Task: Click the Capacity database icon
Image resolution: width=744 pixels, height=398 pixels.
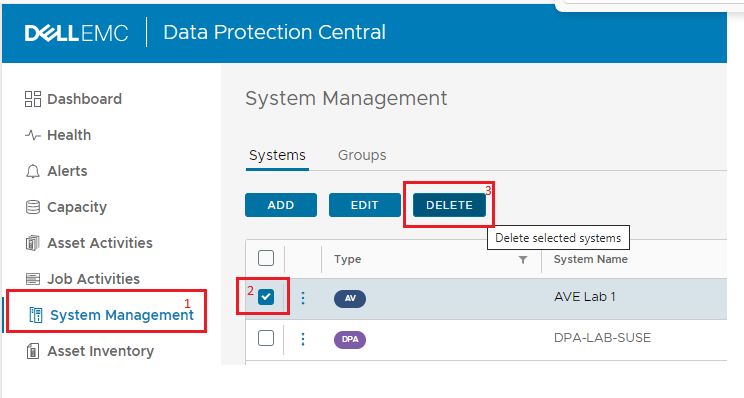Action: point(33,207)
